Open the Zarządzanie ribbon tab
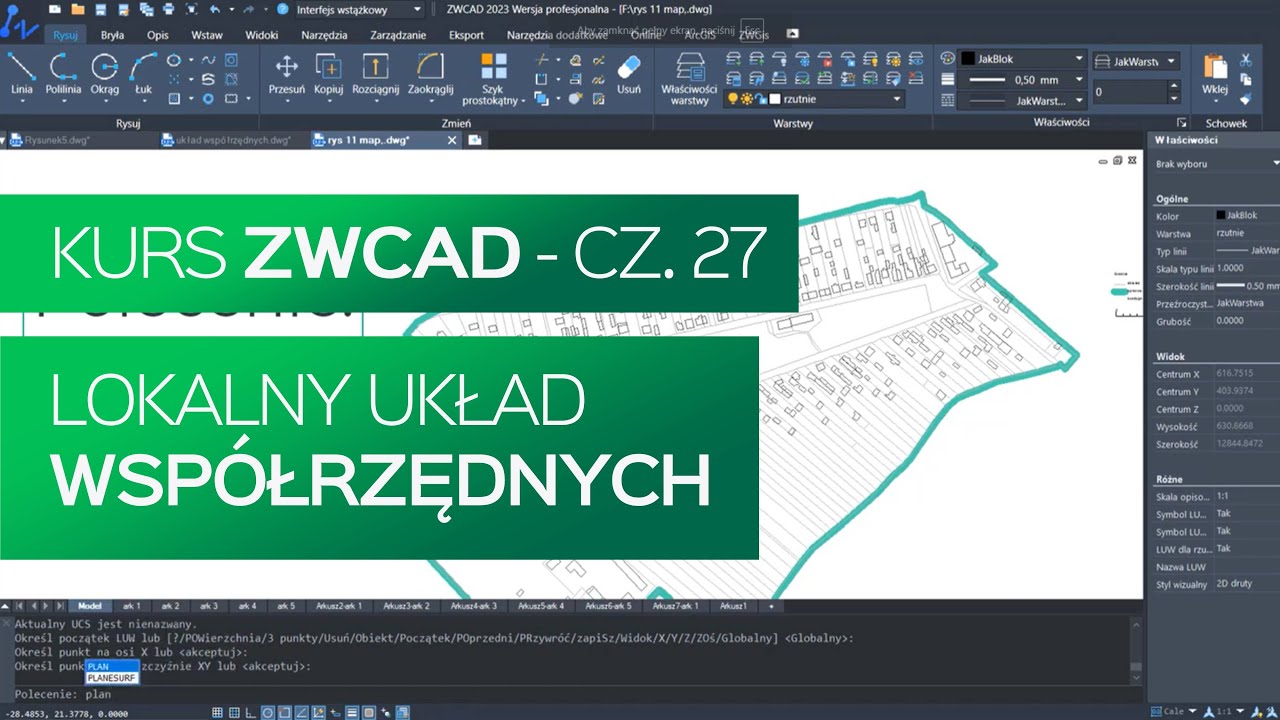This screenshot has height=720, width=1280. [x=398, y=34]
